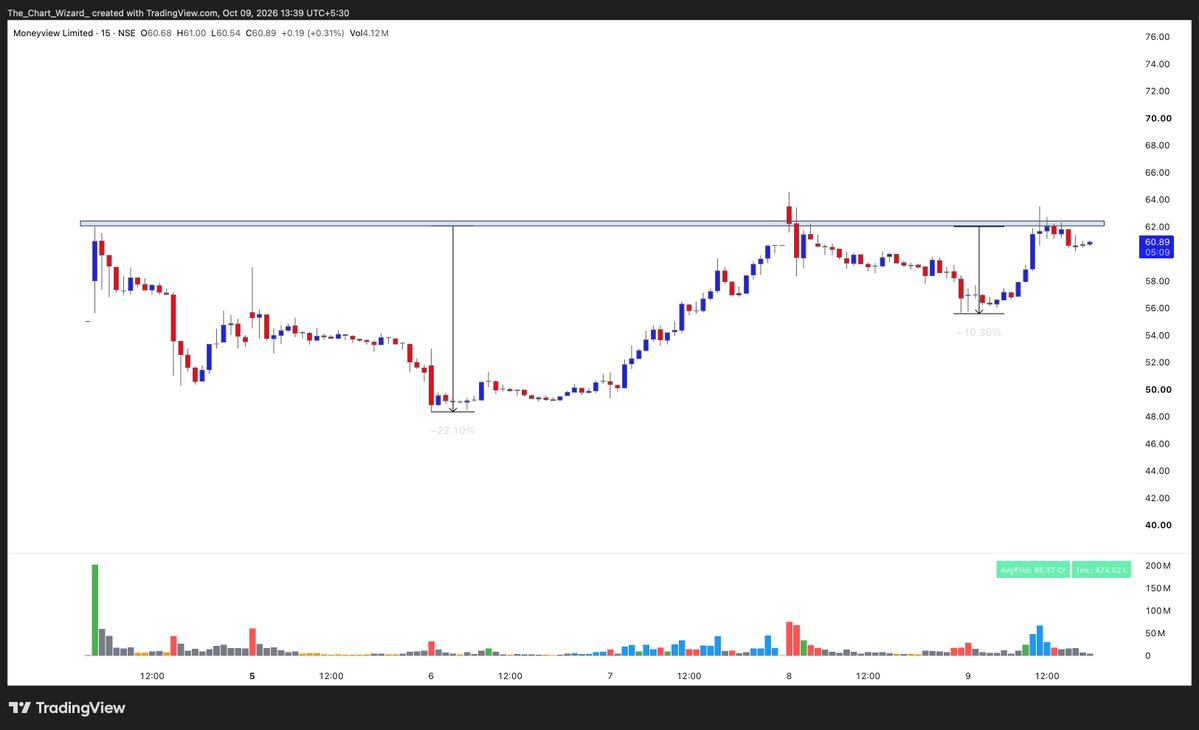
Task: Click the high value H61.00
Action: tap(191, 33)
